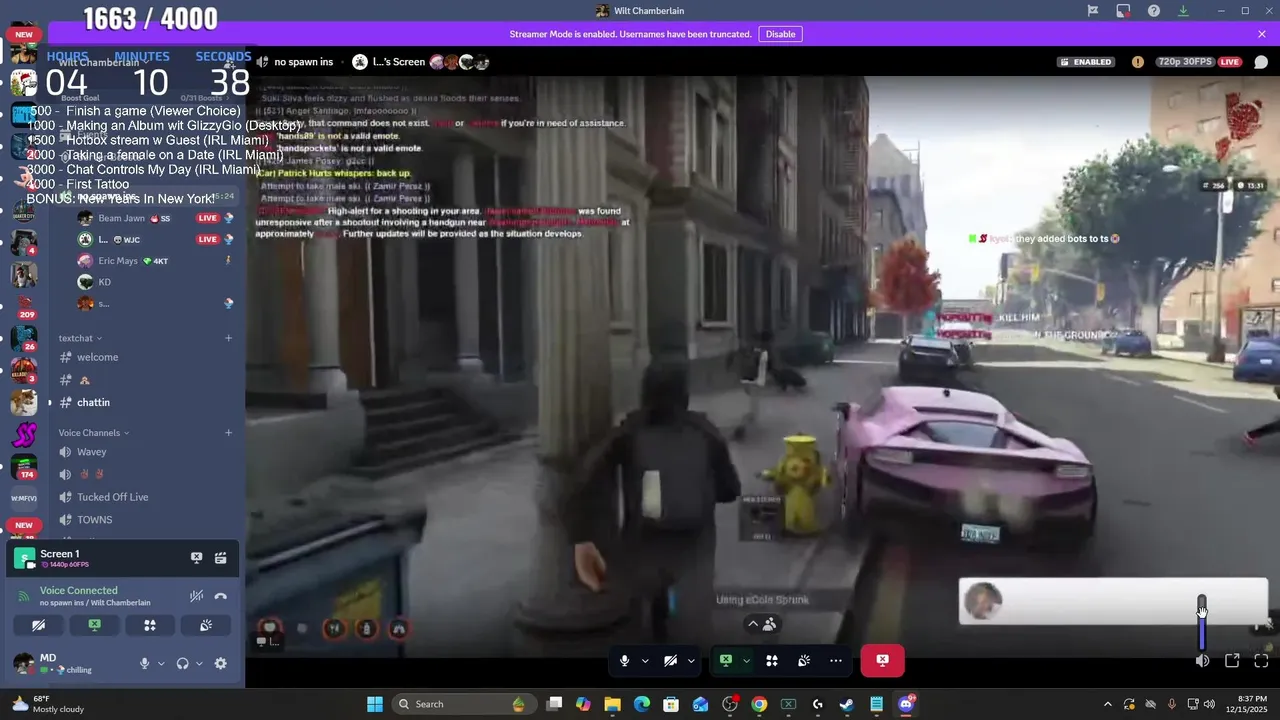Open the clips icon in the Screen 1 panel

click(x=220, y=558)
